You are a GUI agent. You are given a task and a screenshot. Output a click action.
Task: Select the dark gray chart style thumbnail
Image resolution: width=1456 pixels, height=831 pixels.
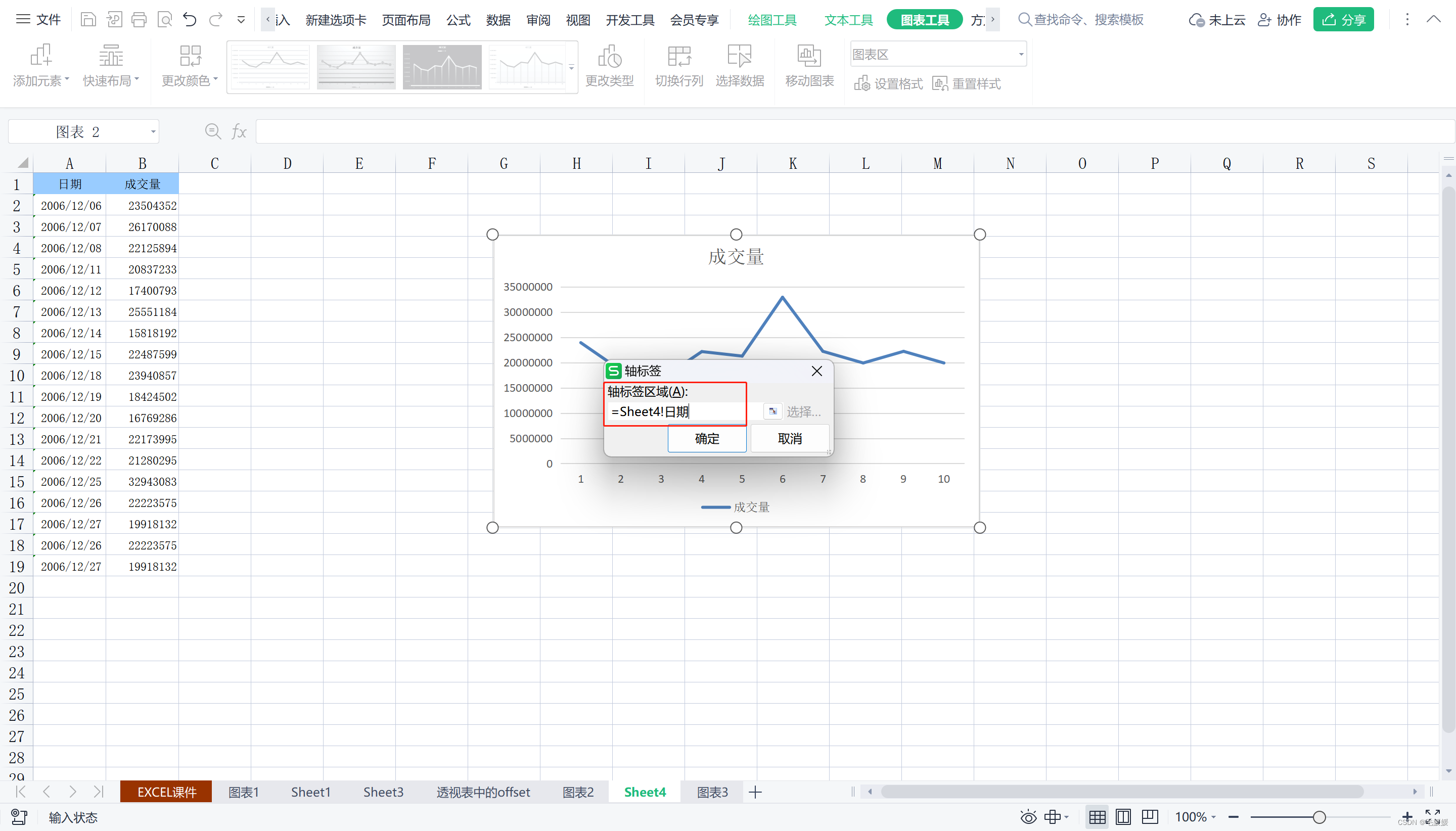442,67
